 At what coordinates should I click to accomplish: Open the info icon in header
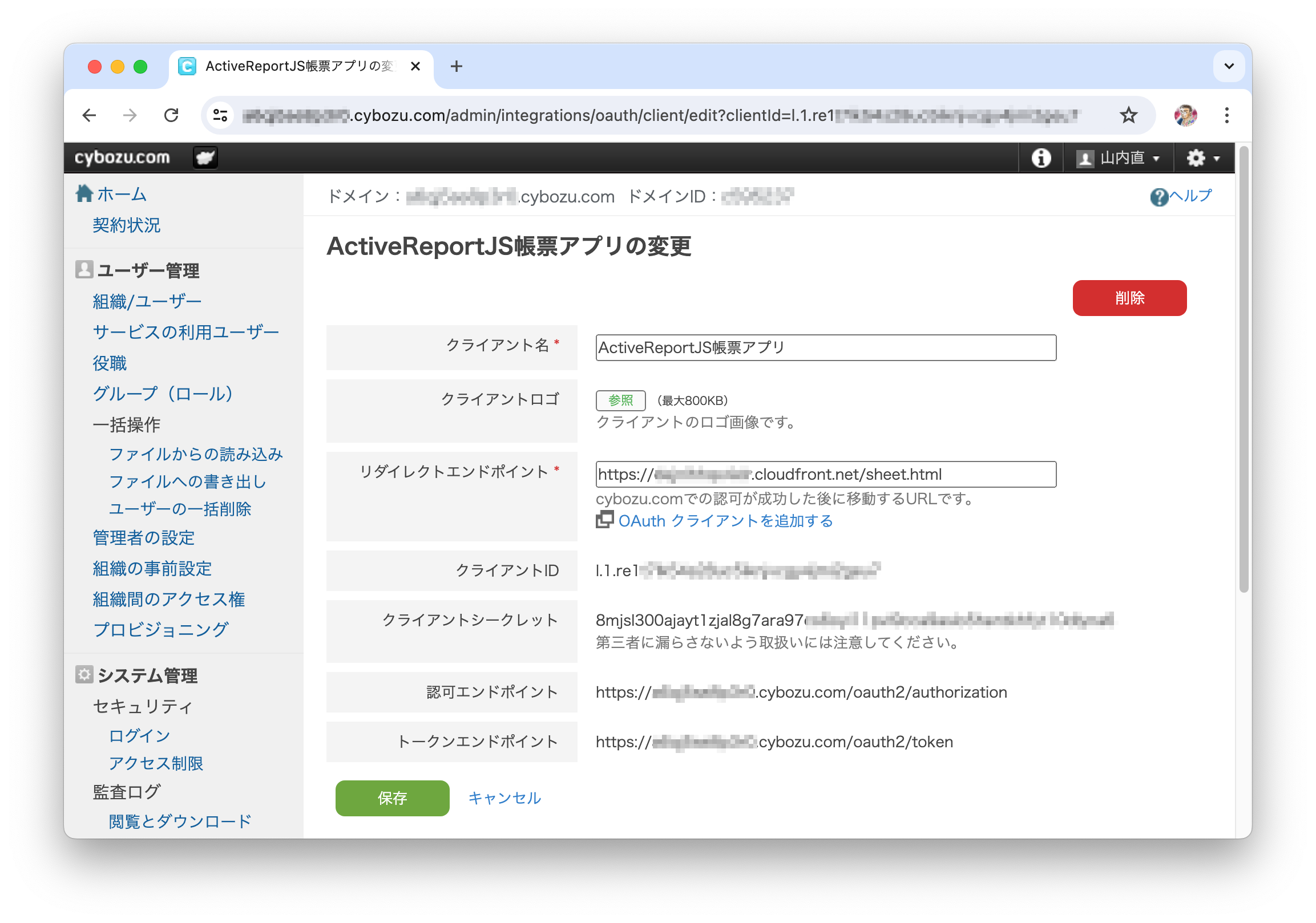click(x=1041, y=157)
